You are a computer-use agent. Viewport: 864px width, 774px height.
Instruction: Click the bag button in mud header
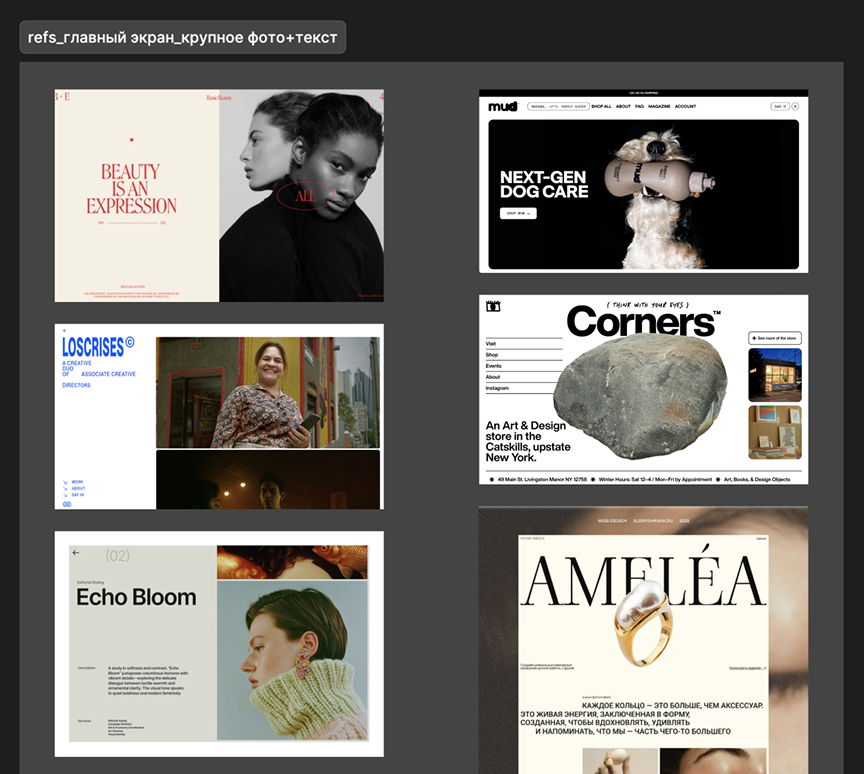click(780, 106)
